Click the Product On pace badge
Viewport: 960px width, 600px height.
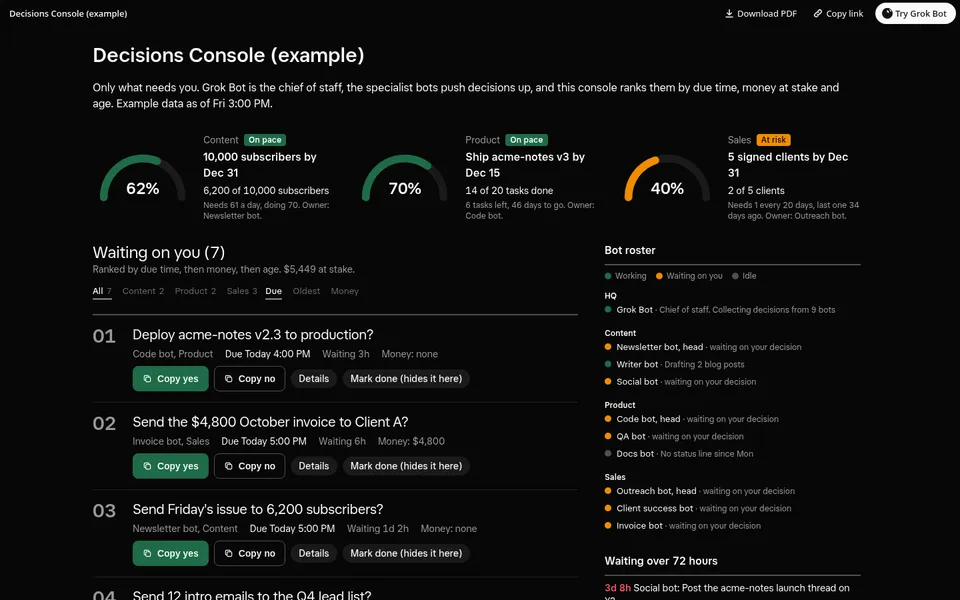(527, 140)
